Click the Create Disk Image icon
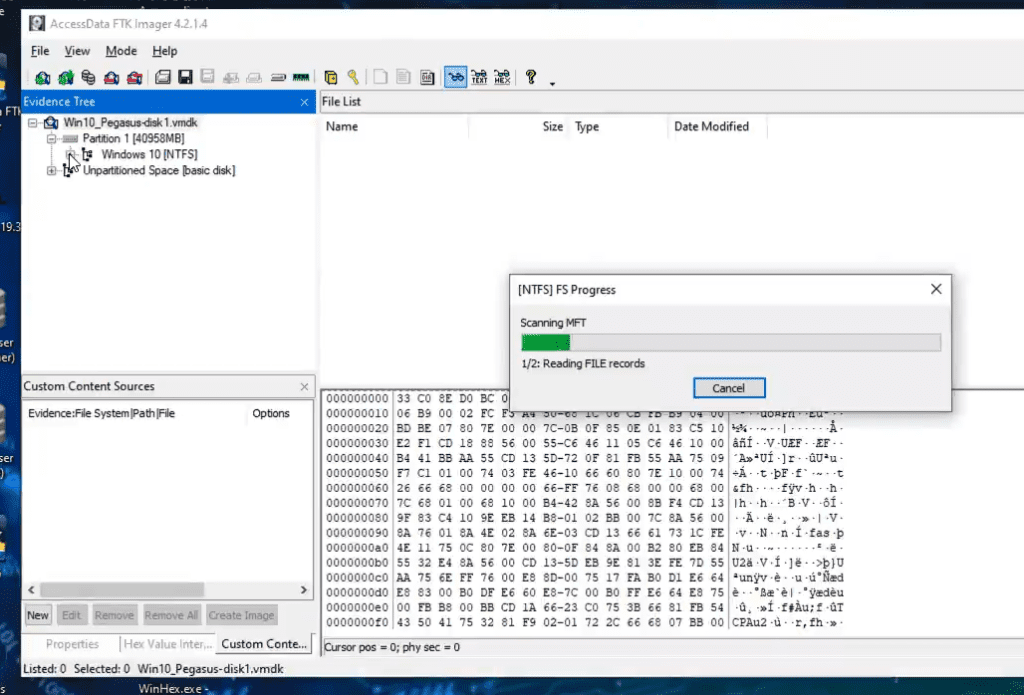This screenshot has height=695, width=1024. [163, 77]
